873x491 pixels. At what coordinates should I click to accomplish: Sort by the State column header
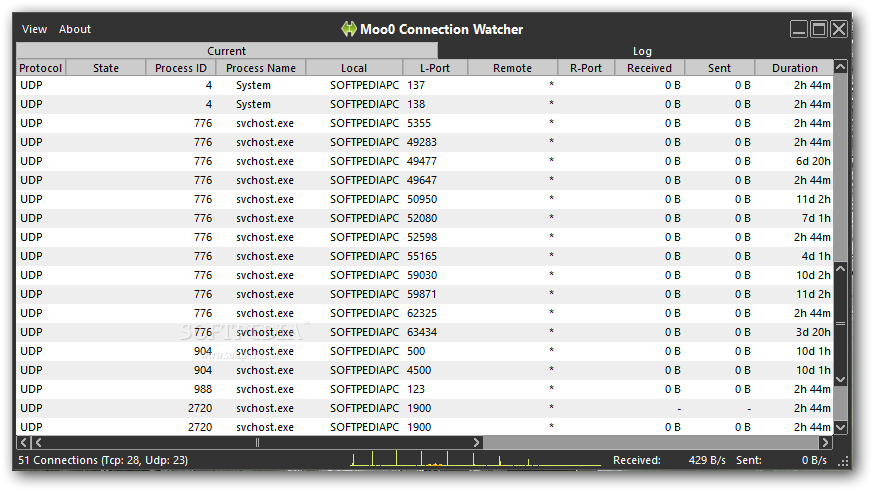pyautogui.click(x=106, y=68)
